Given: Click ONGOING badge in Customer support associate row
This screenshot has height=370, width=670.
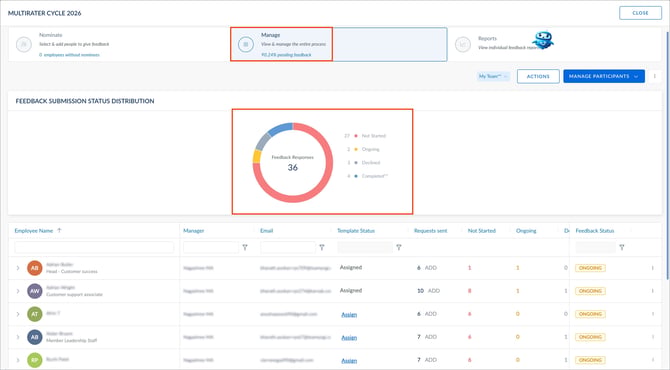Looking at the screenshot, I should coord(590,291).
